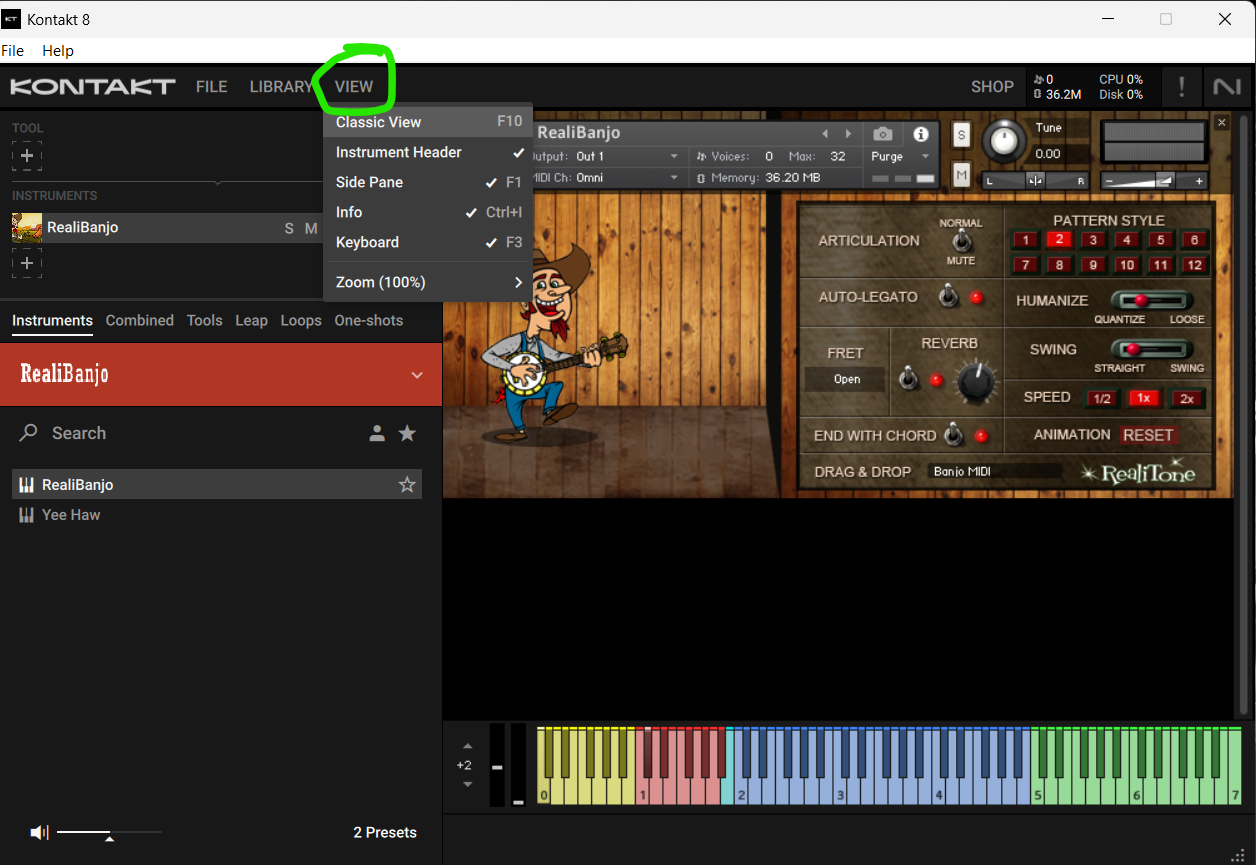
Task: Adjust the Swing slider
Action: tap(1151, 349)
